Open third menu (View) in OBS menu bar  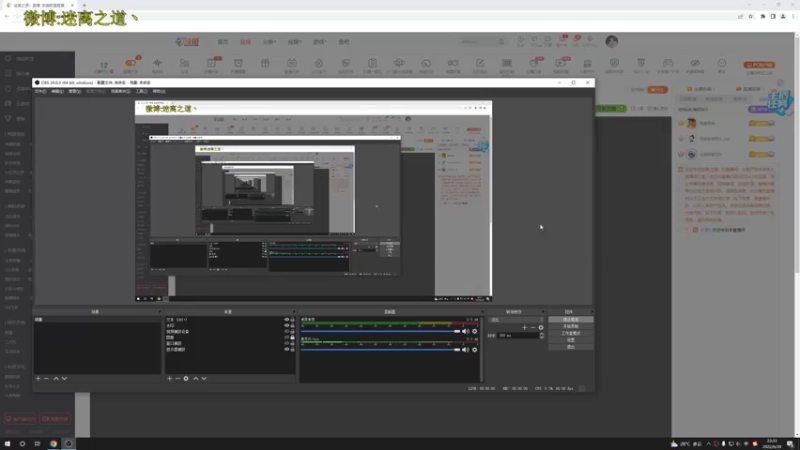point(74,91)
